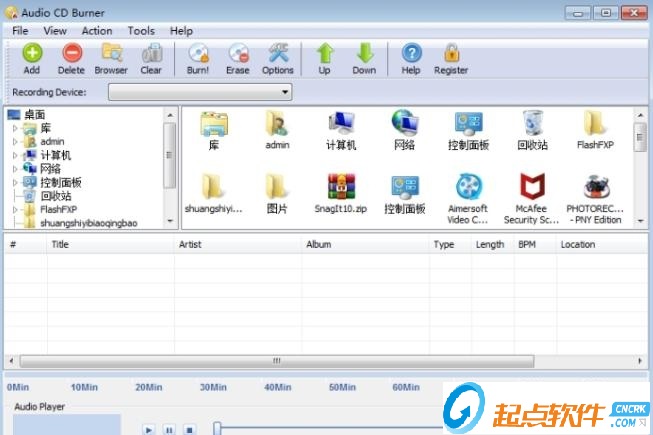Screen dimensions: 653x435
Task: Expand the FlashFXP tree node
Action: [x=15, y=209]
